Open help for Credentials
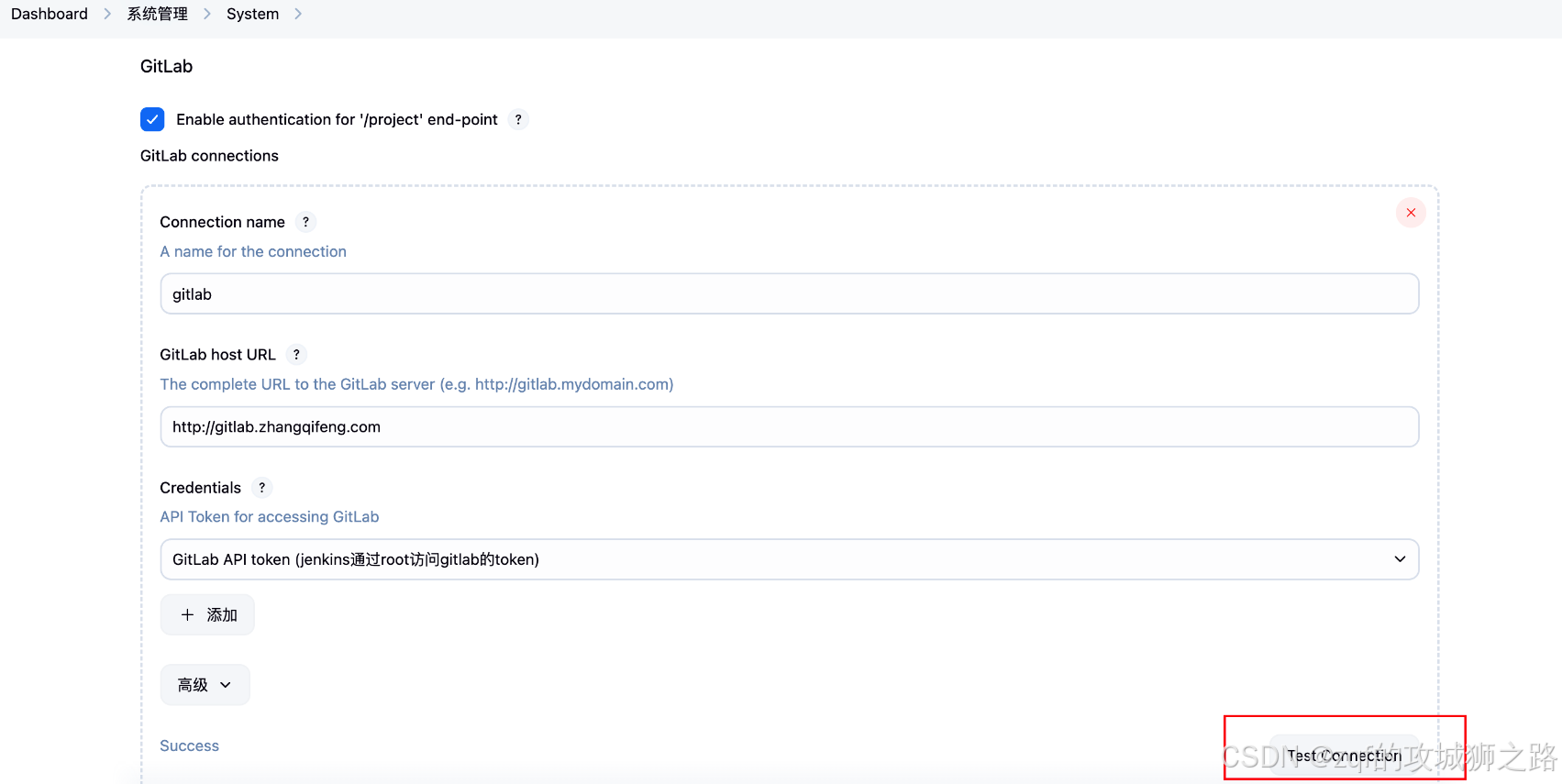This screenshot has width=1562, height=784. [261, 488]
